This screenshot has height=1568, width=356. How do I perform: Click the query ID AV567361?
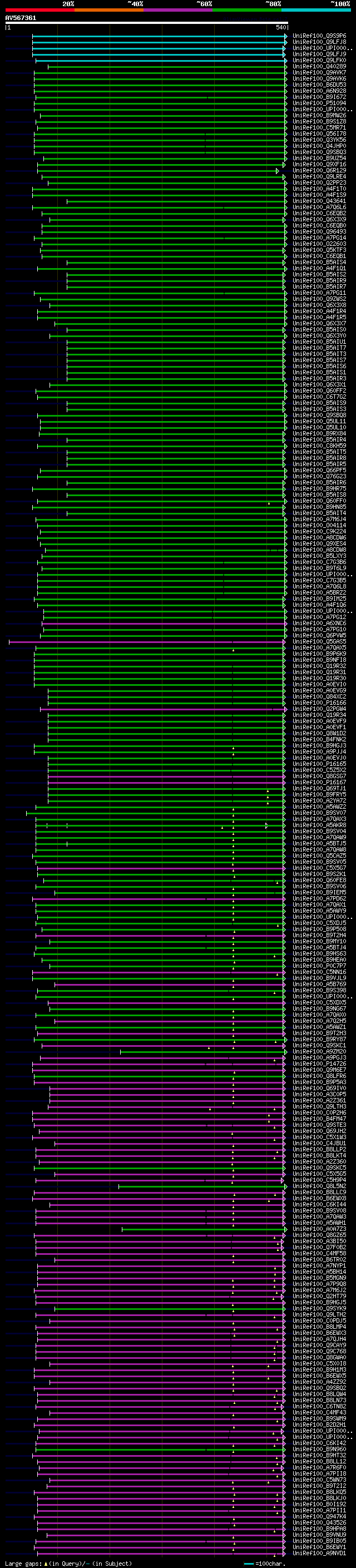point(21,18)
